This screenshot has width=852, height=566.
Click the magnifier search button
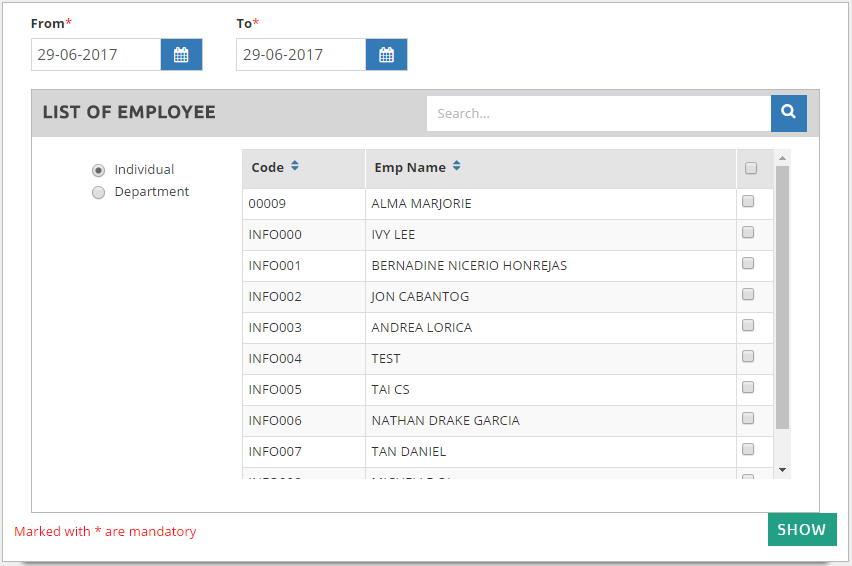pyautogui.click(x=788, y=113)
